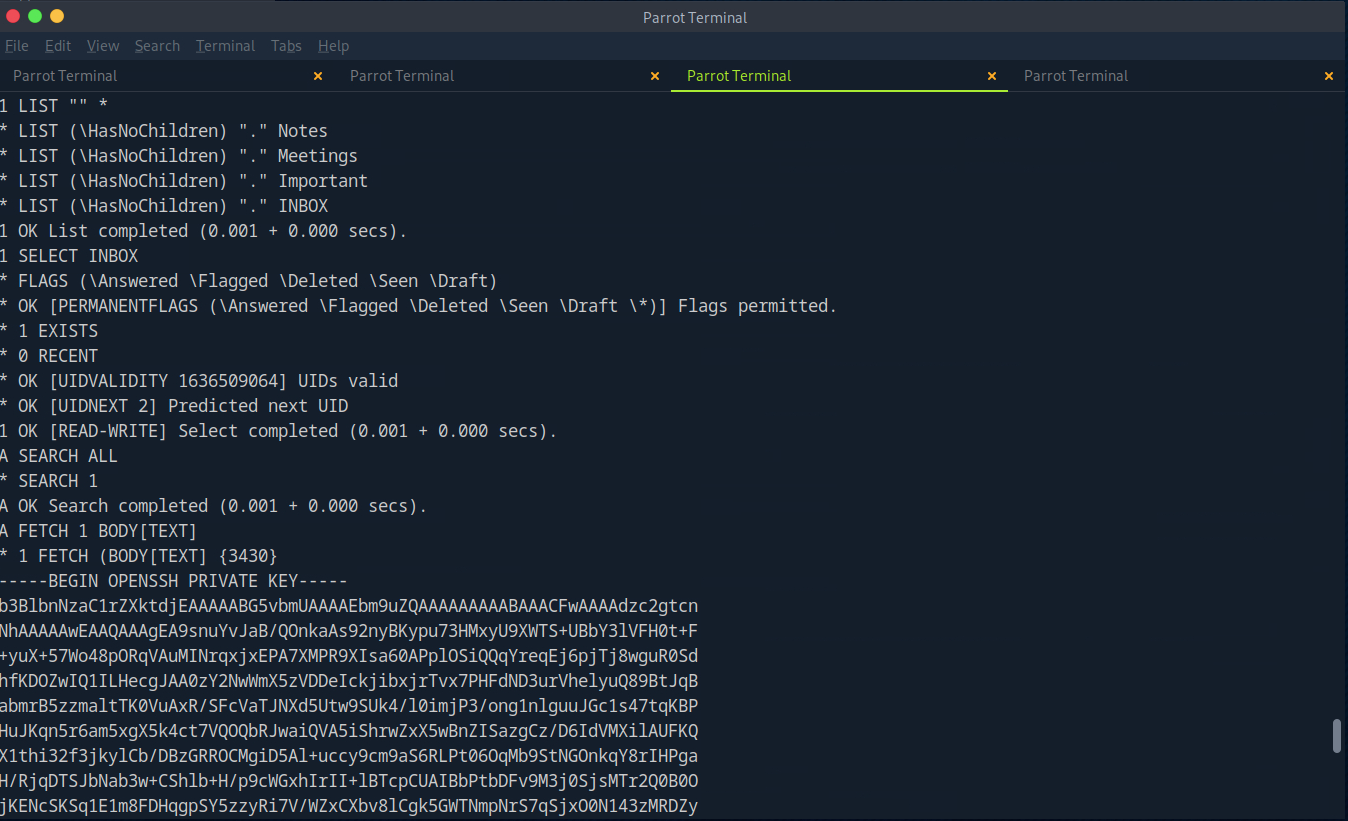Click the green window button

coord(35,16)
